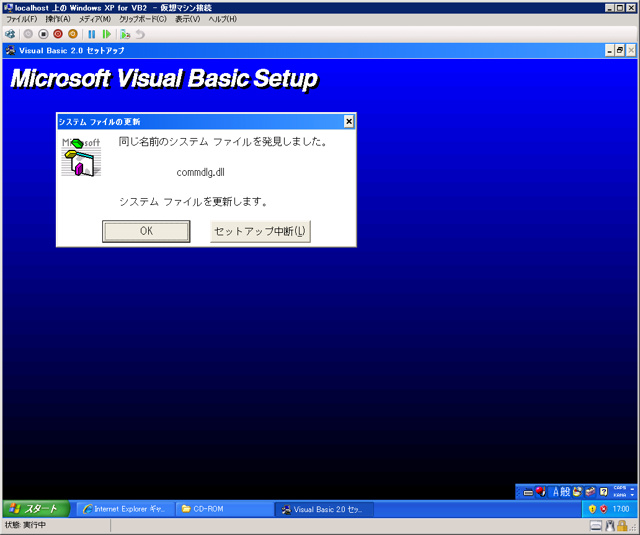Click the 17:00 clock in the tray
This screenshot has height=535, width=640.
coord(621,509)
